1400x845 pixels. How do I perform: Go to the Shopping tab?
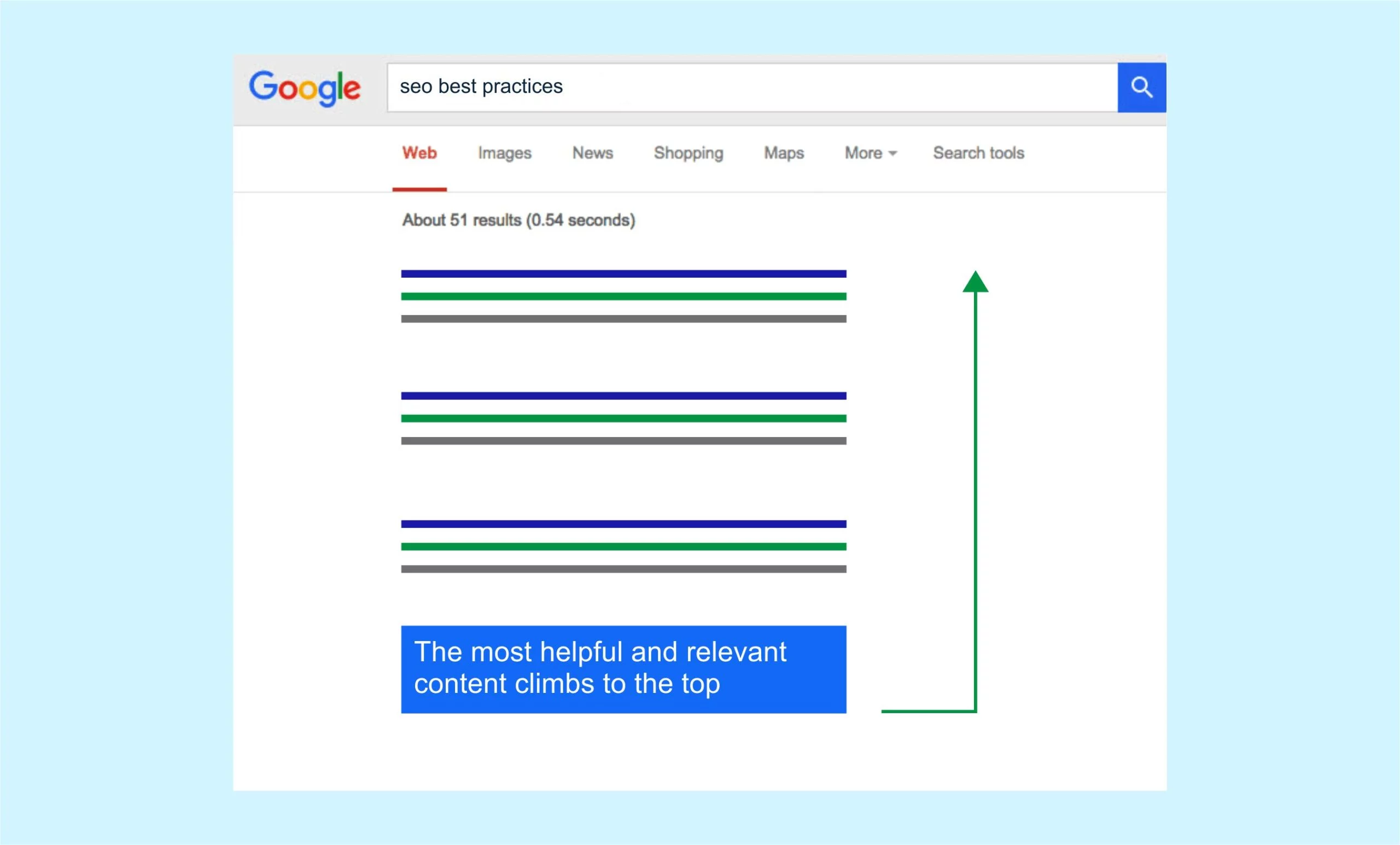point(689,153)
